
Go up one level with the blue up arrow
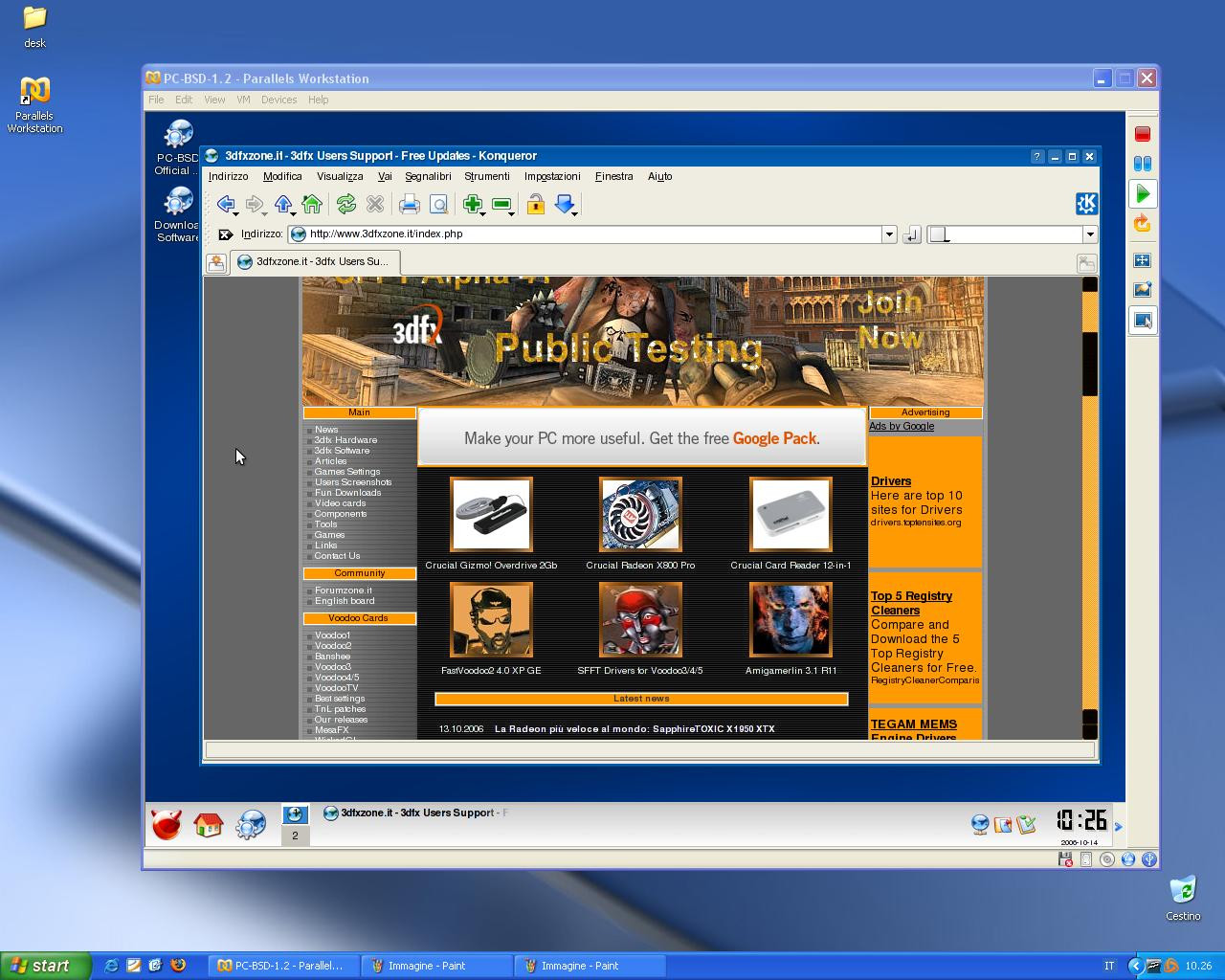click(282, 204)
